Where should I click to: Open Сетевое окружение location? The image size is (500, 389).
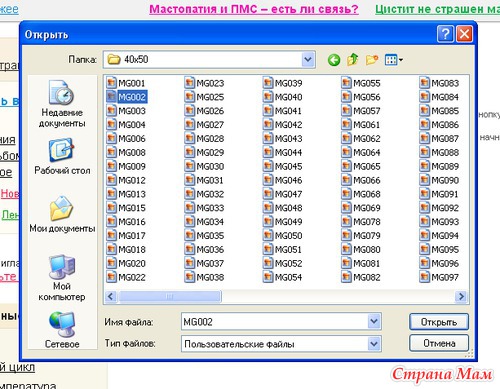pos(62,330)
